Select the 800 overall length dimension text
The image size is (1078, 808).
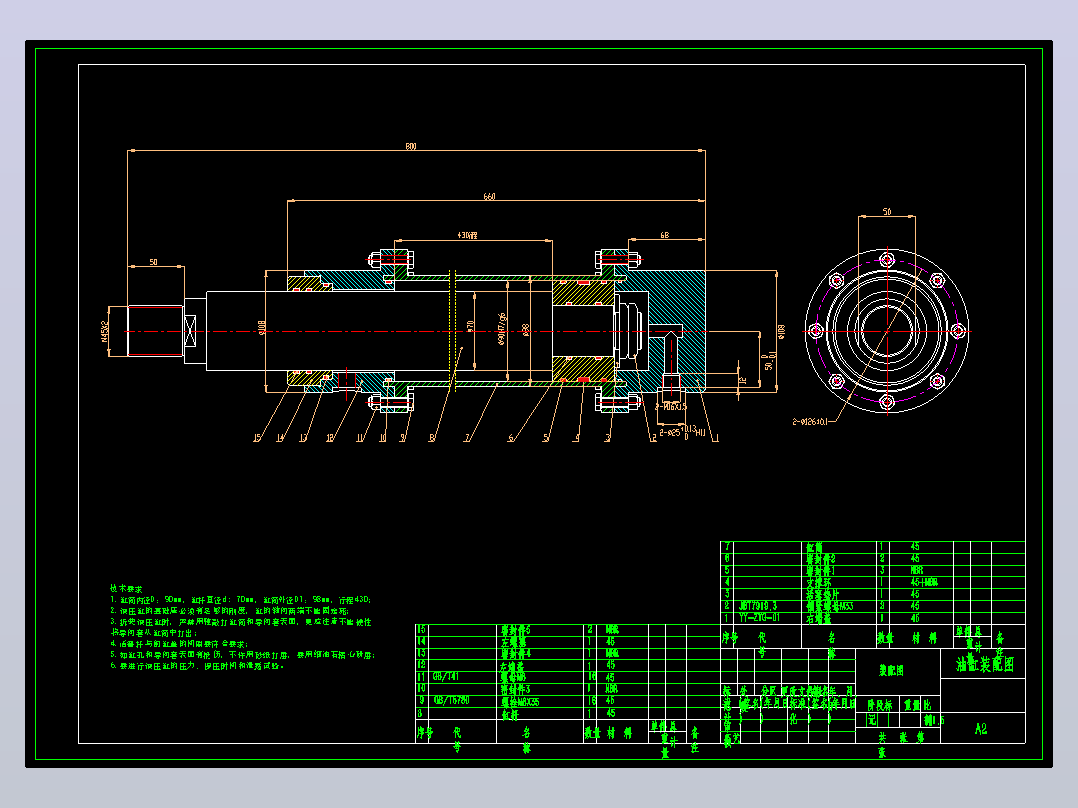click(x=410, y=146)
